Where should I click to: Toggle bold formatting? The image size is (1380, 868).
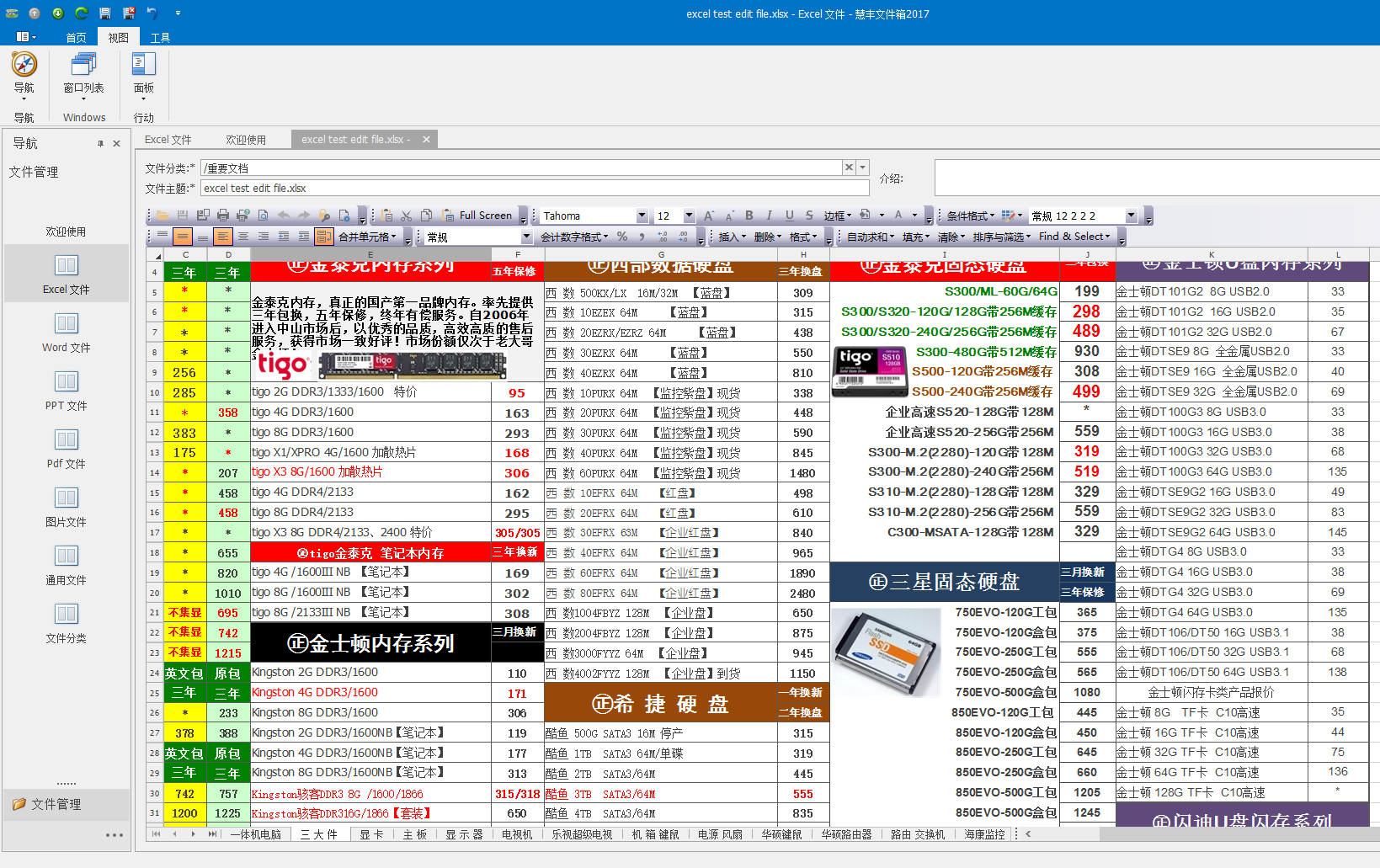[749, 216]
